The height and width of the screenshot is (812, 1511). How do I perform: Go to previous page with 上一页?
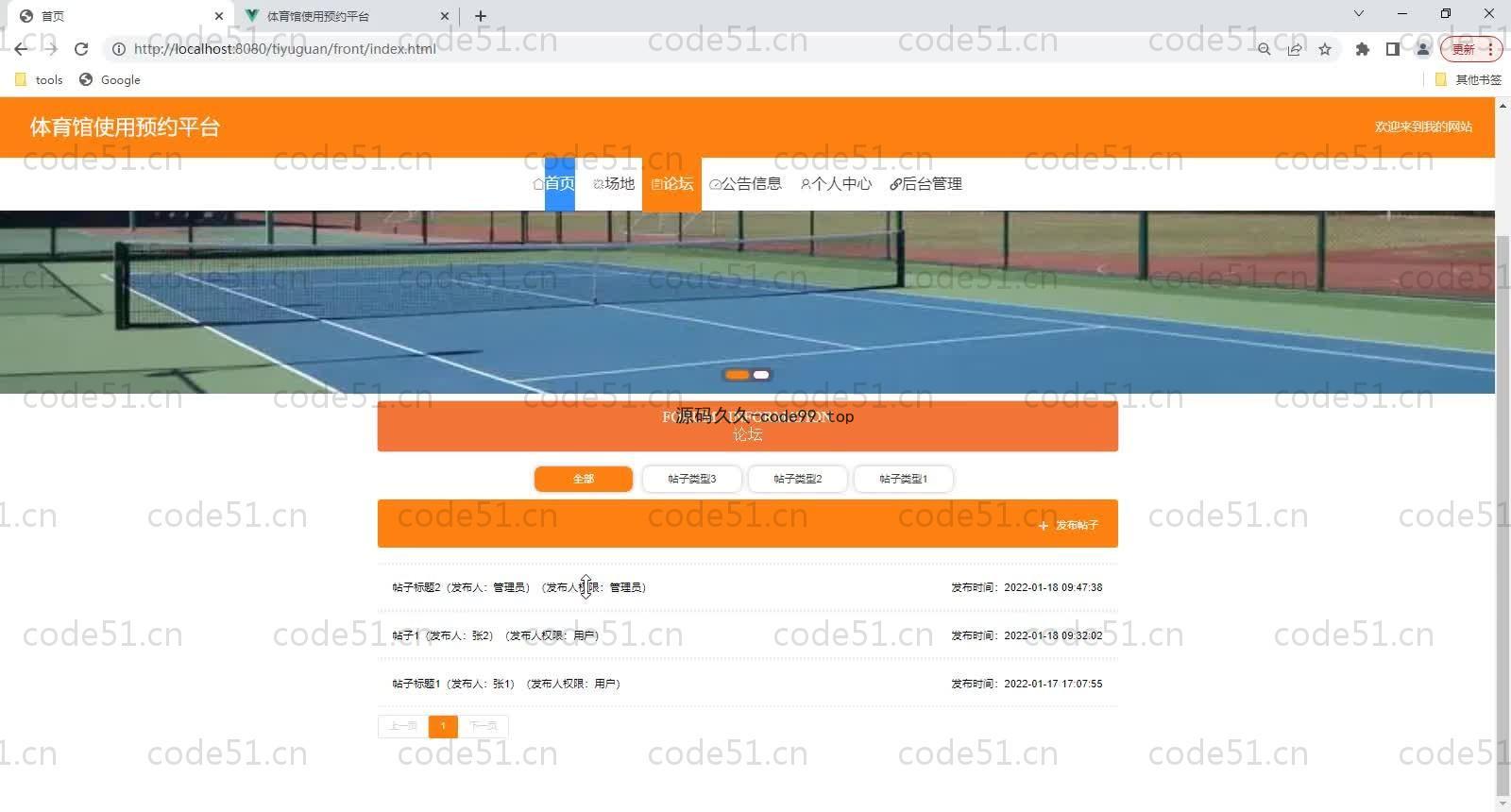(403, 726)
